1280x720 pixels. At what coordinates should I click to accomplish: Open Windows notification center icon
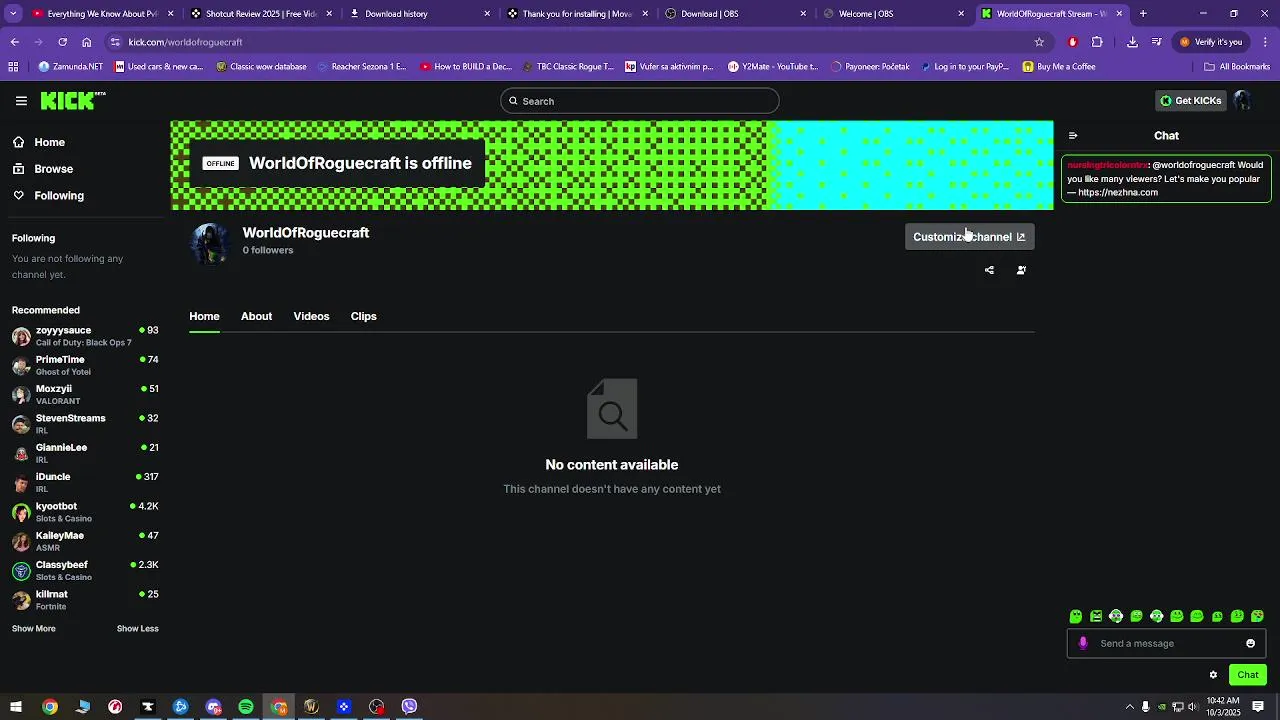[x=1258, y=707]
